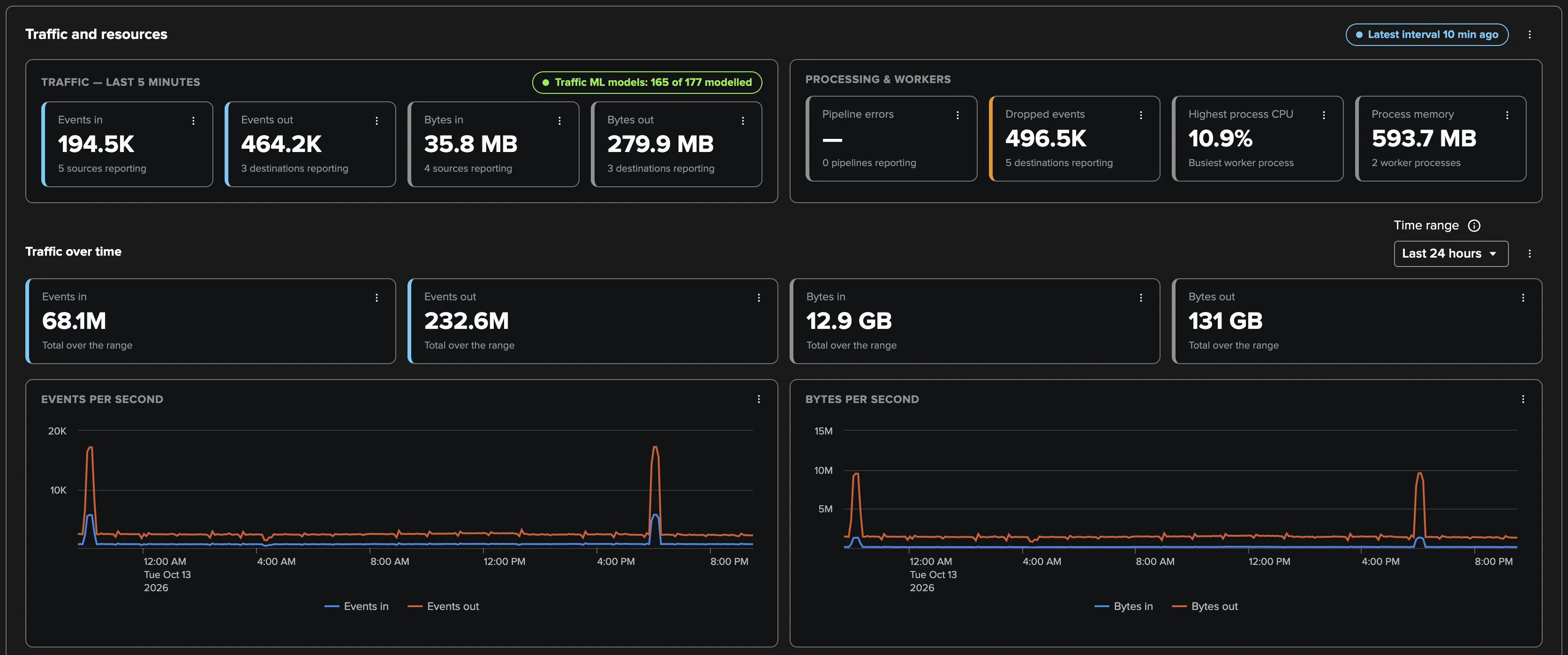The image size is (1568, 655).
Task: Click '5 sources reporting' text
Action: click(102, 168)
